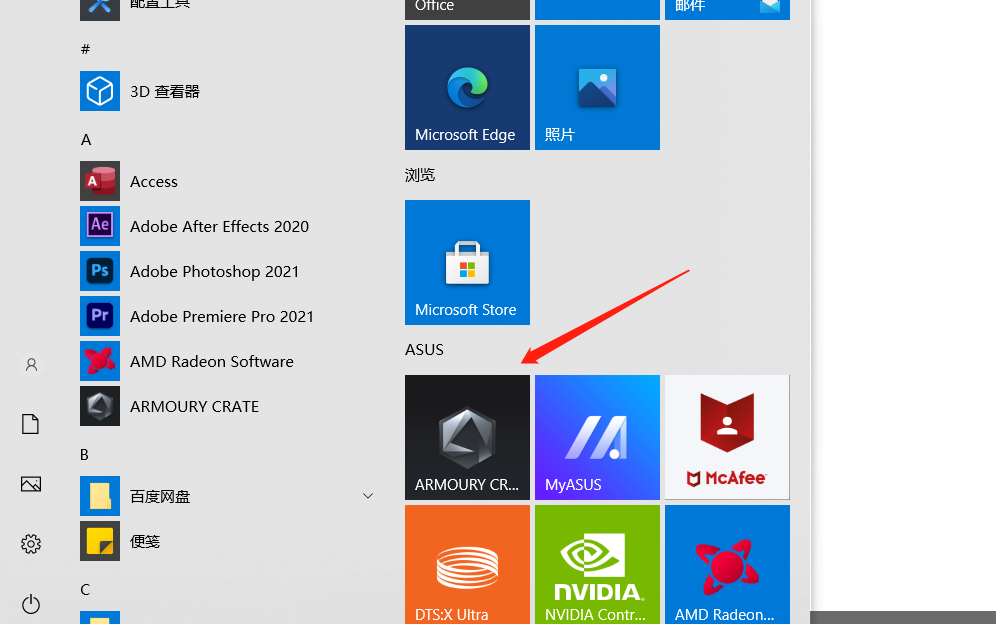Viewport: 996px width, 624px height.
Task: Click the ASUS tile group title
Action: click(424, 349)
